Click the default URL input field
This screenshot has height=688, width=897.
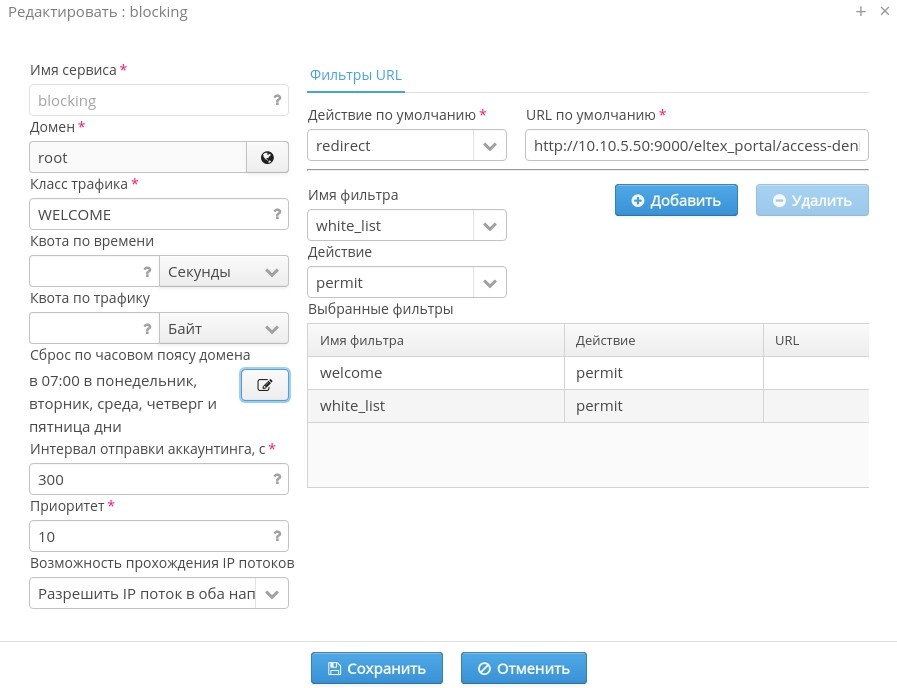(x=696, y=146)
